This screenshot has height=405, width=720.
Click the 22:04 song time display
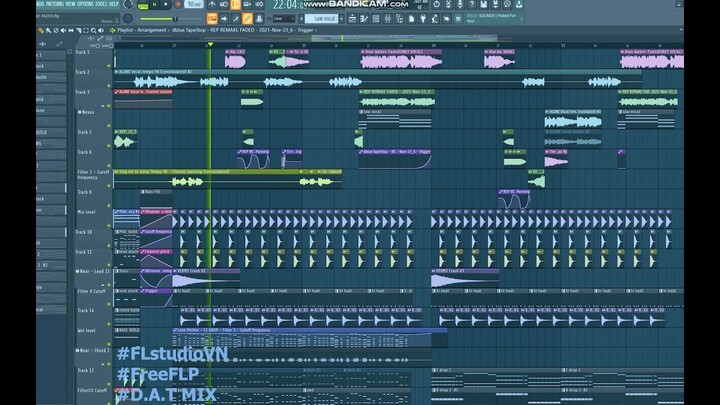pyautogui.click(x=287, y=5)
